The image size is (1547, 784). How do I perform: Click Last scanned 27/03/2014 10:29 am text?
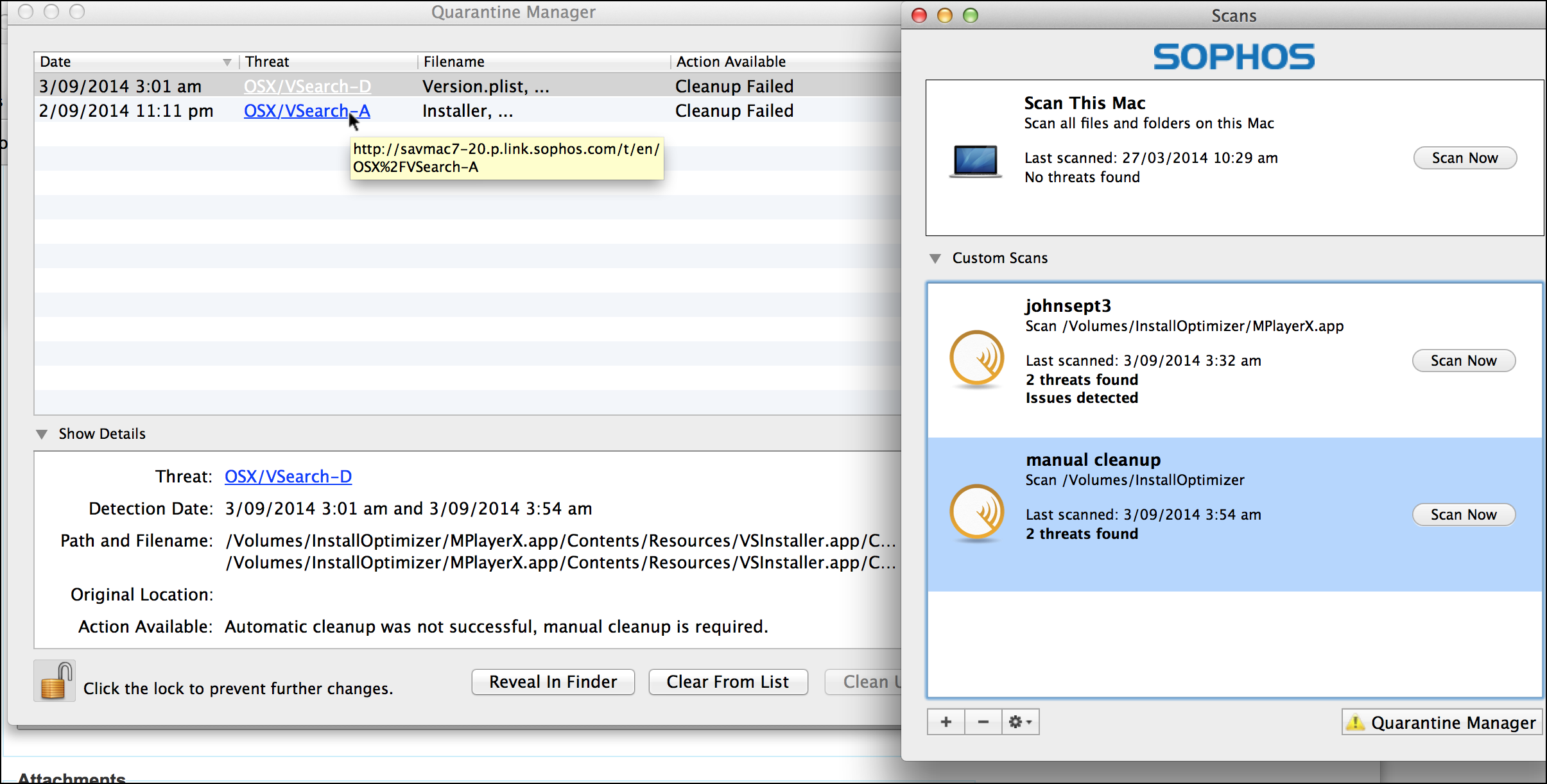[1151, 158]
